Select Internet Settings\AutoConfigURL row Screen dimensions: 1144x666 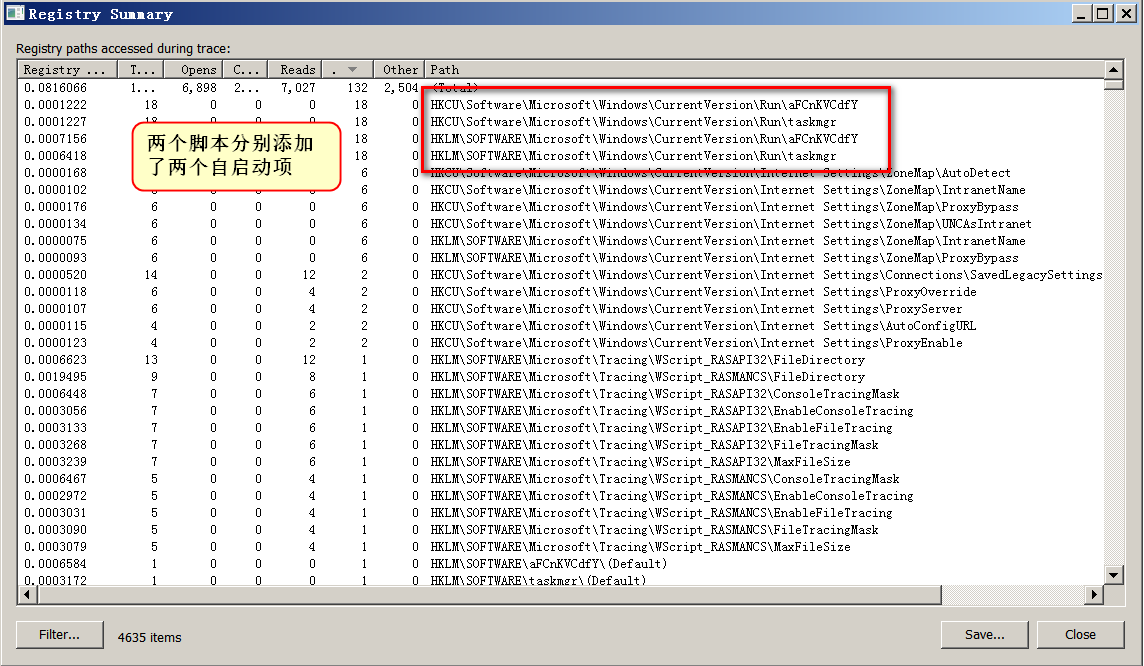click(561, 326)
